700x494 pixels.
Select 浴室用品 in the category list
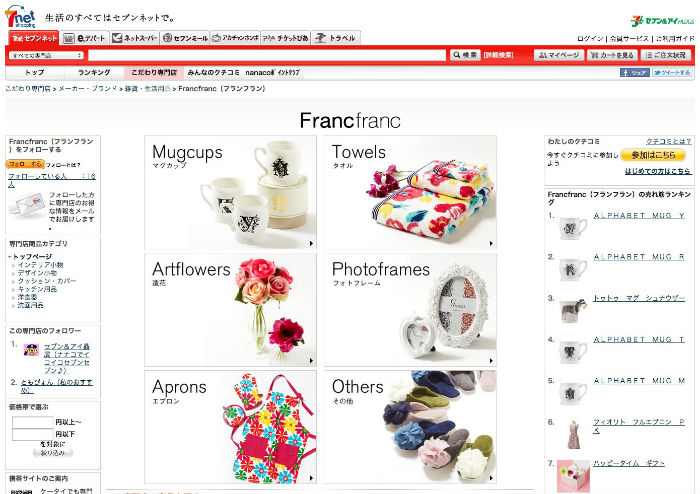point(30,305)
